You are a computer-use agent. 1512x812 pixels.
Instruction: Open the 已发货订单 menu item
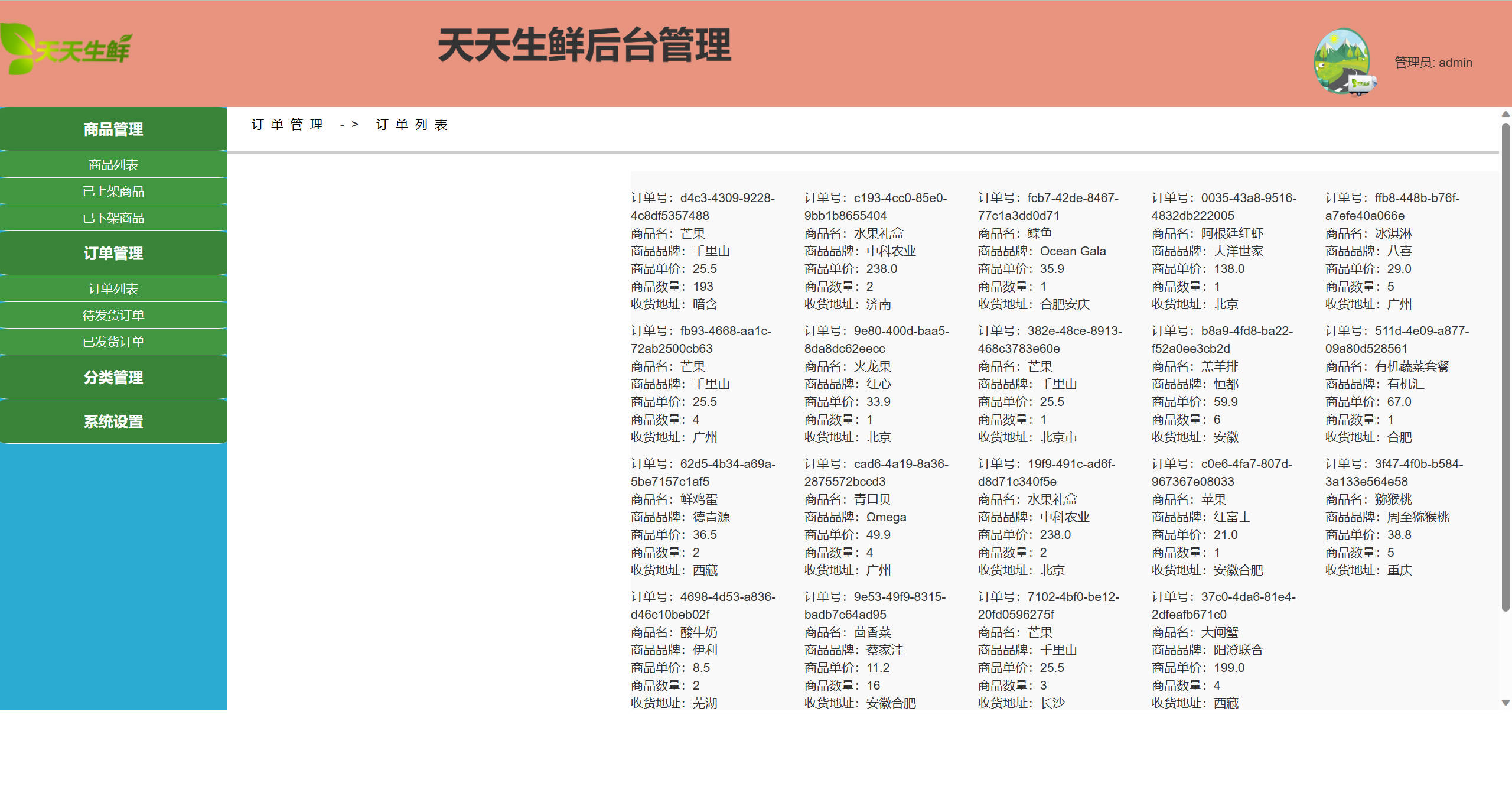[x=113, y=342]
